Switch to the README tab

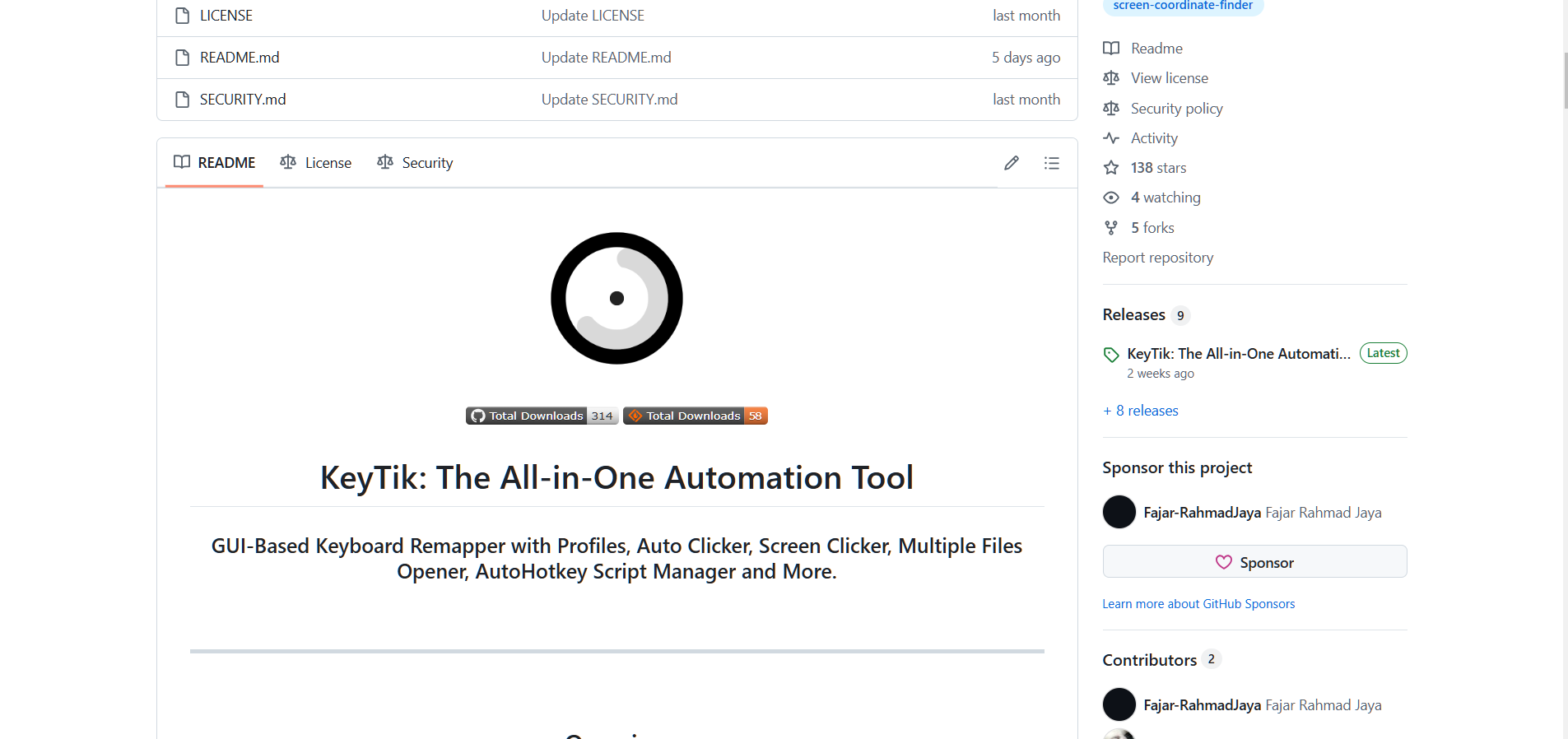tap(214, 163)
